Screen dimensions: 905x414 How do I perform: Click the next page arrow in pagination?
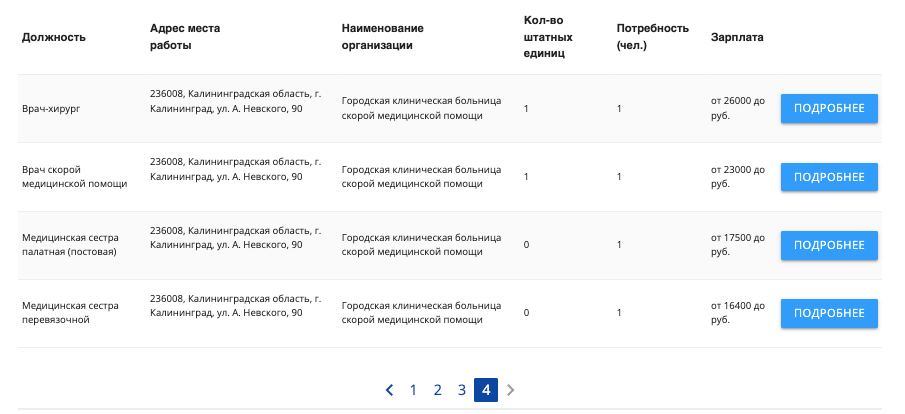pos(511,390)
